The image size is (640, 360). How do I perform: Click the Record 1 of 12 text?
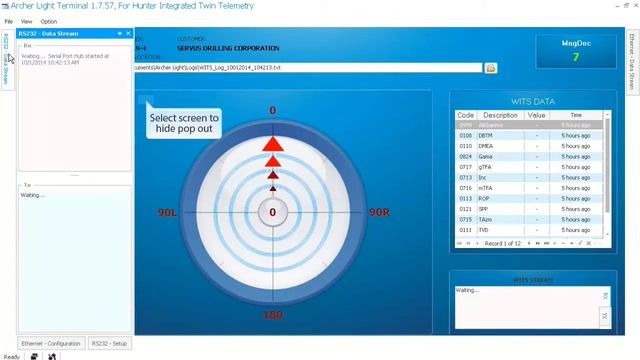point(503,243)
